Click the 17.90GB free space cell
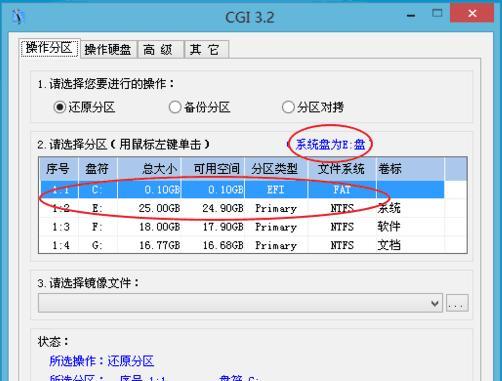 click(223, 227)
